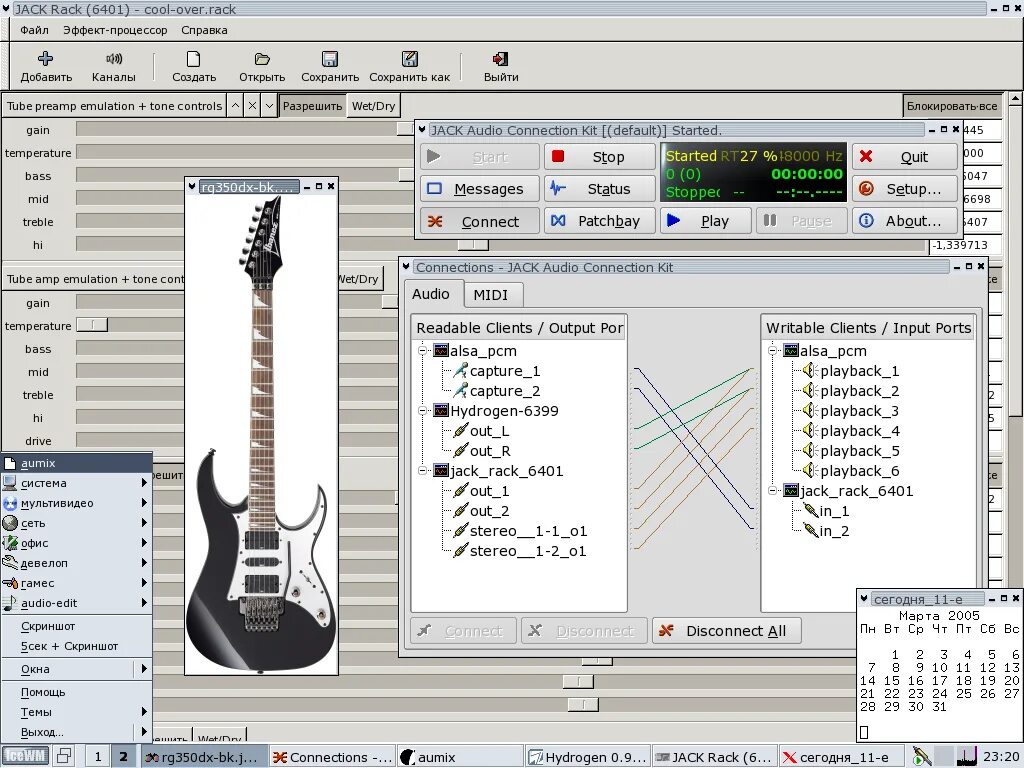Click Quit button in JACK control

coord(904,157)
